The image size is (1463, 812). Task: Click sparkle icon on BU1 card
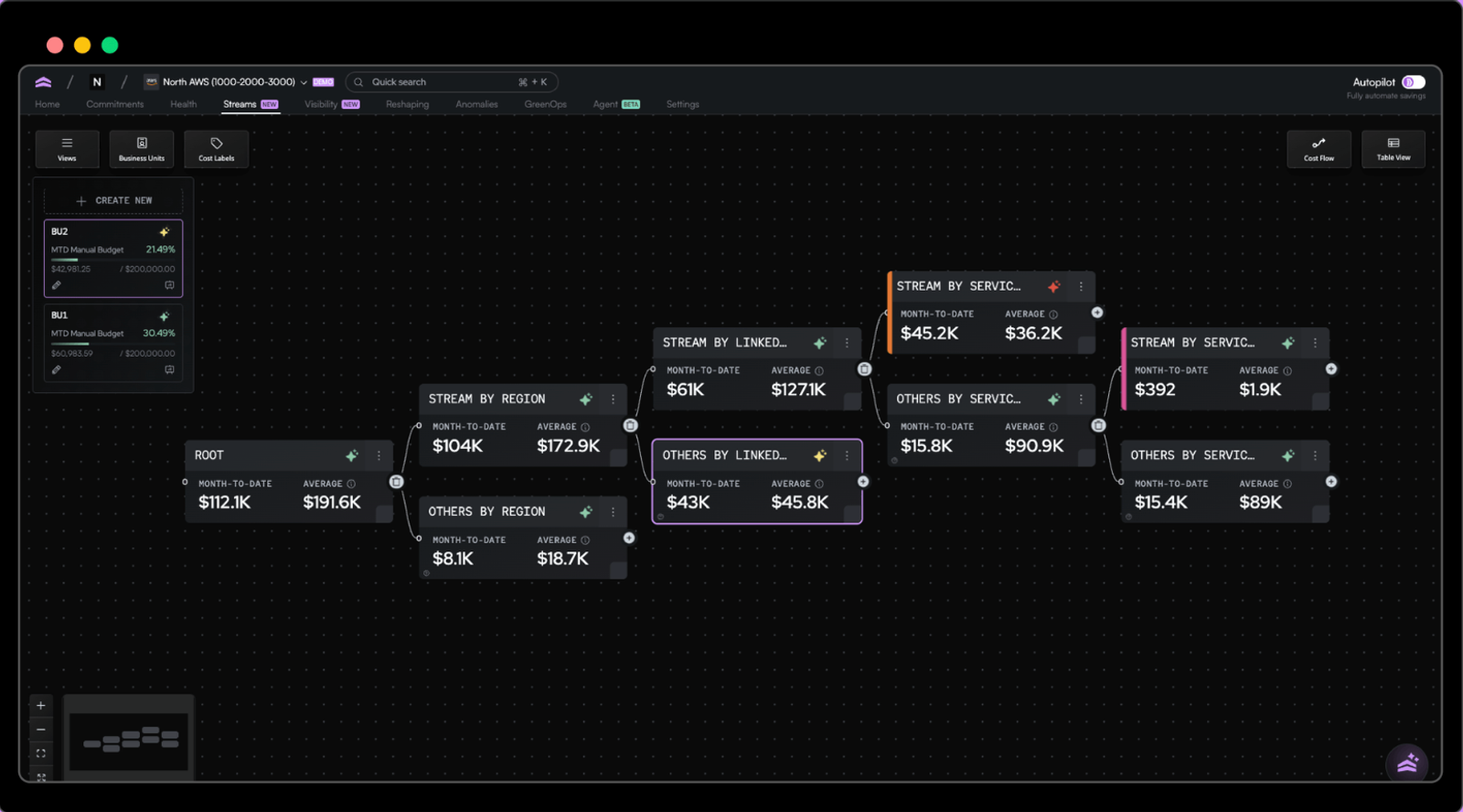click(x=165, y=315)
